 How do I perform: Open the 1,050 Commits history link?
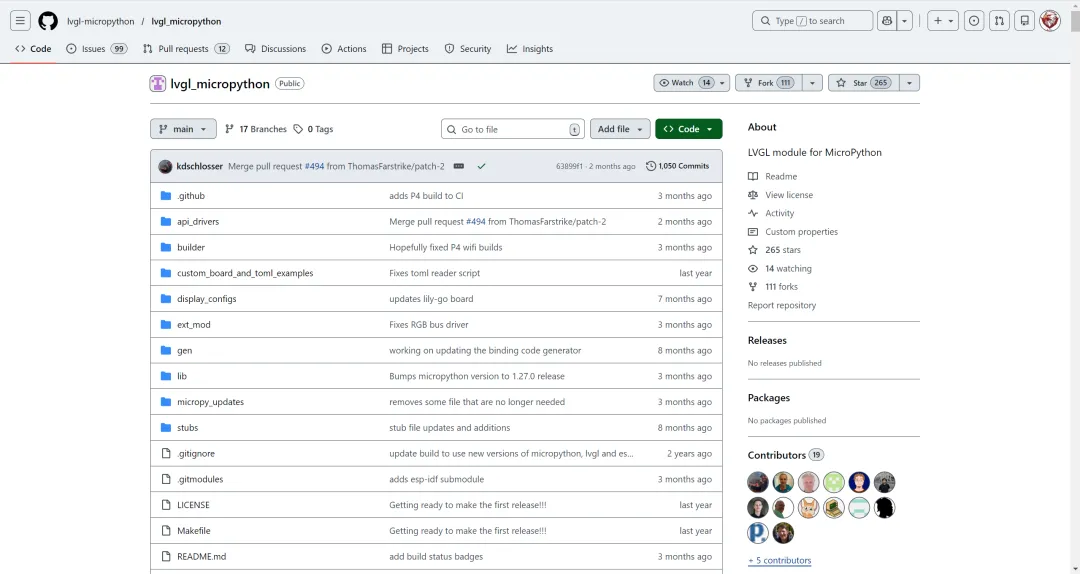678,166
